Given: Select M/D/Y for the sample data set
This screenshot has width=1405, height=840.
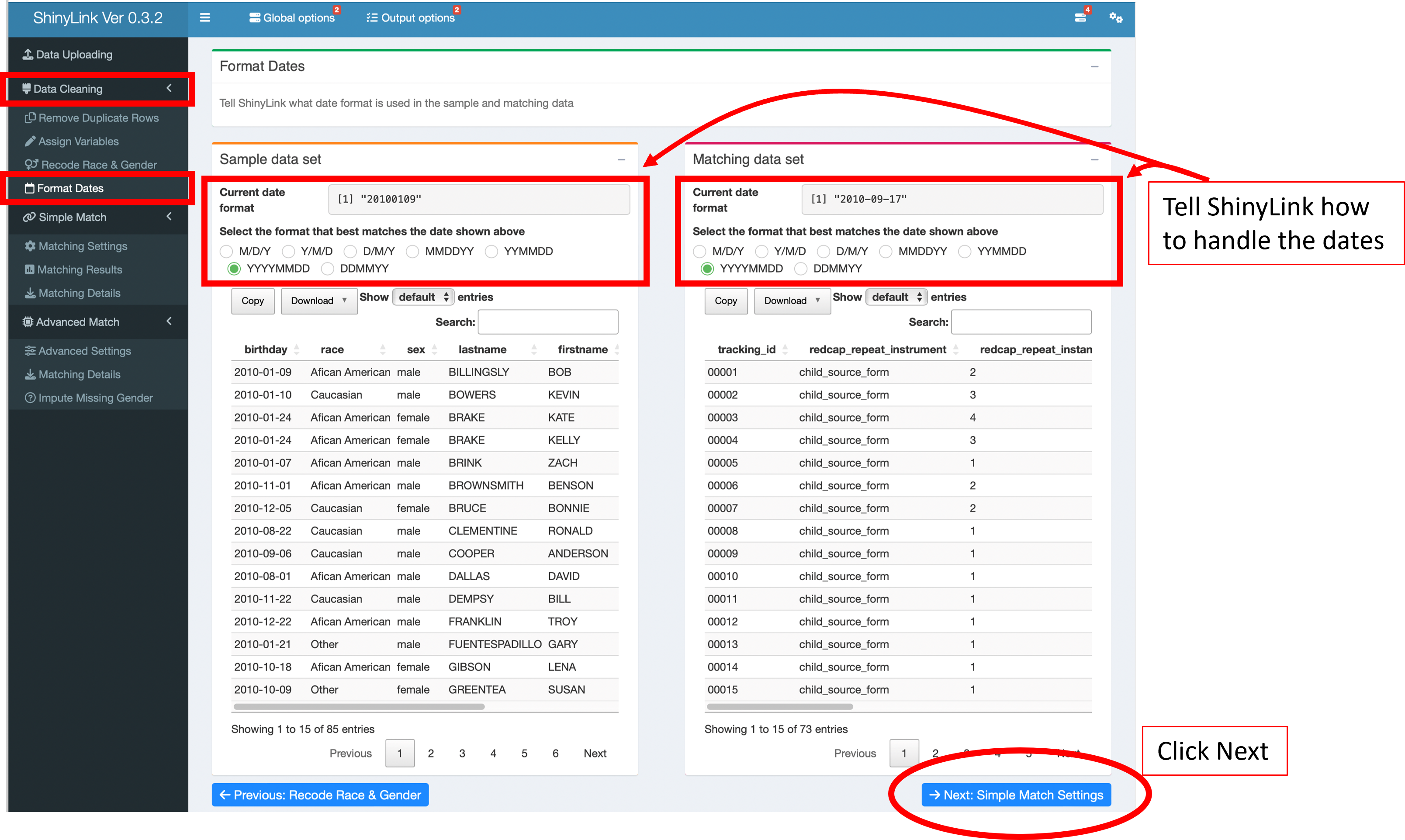Looking at the screenshot, I should click(x=226, y=251).
